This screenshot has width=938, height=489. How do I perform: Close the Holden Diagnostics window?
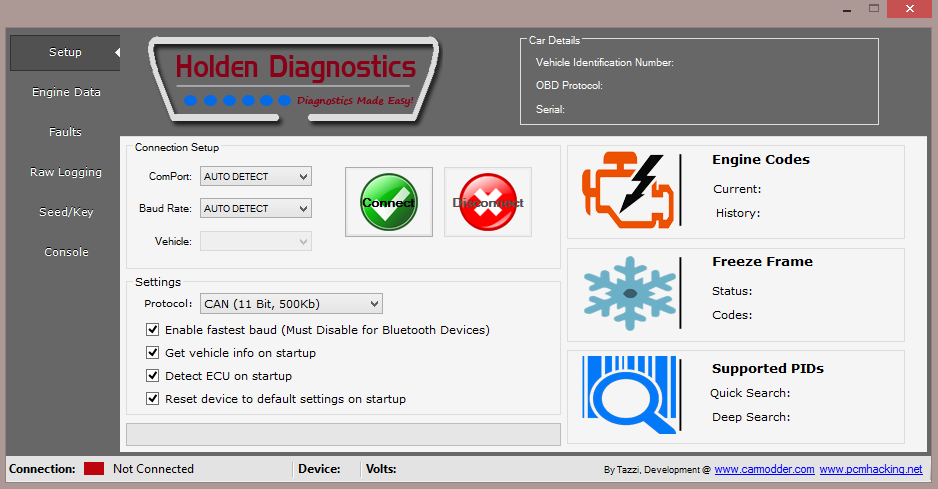(x=910, y=9)
